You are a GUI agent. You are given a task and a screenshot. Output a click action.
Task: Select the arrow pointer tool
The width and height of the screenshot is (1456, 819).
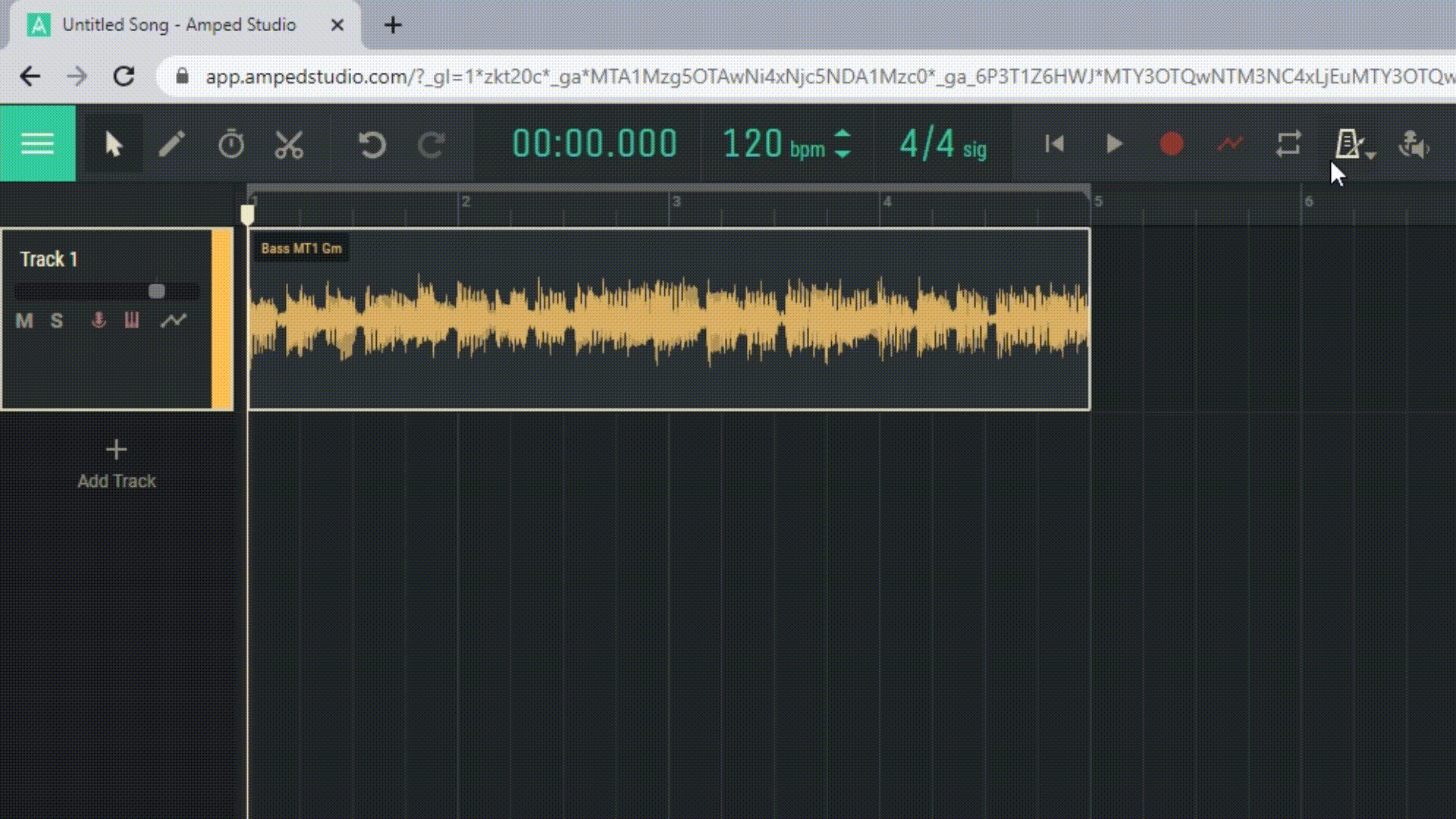[114, 144]
